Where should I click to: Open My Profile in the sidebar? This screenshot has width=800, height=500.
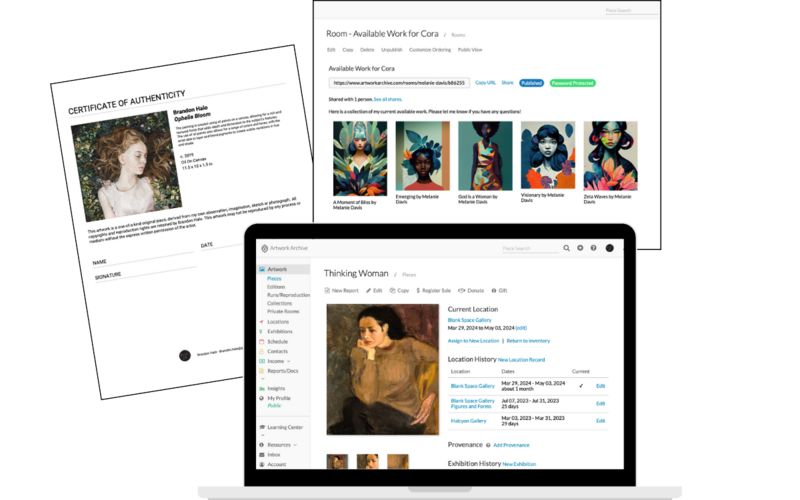279,398
